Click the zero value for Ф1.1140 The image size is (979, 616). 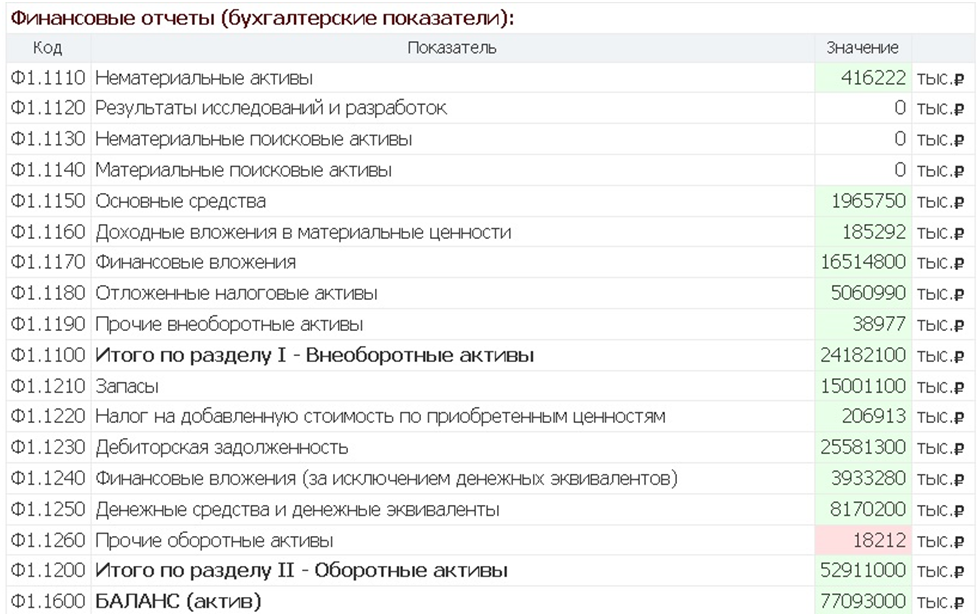pyautogui.click(x=900, y=170)
